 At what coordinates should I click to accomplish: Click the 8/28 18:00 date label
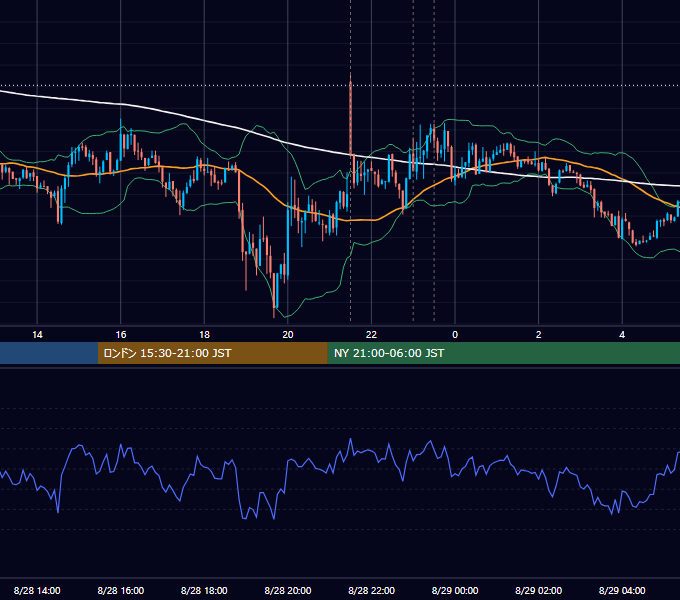(204, 590)
